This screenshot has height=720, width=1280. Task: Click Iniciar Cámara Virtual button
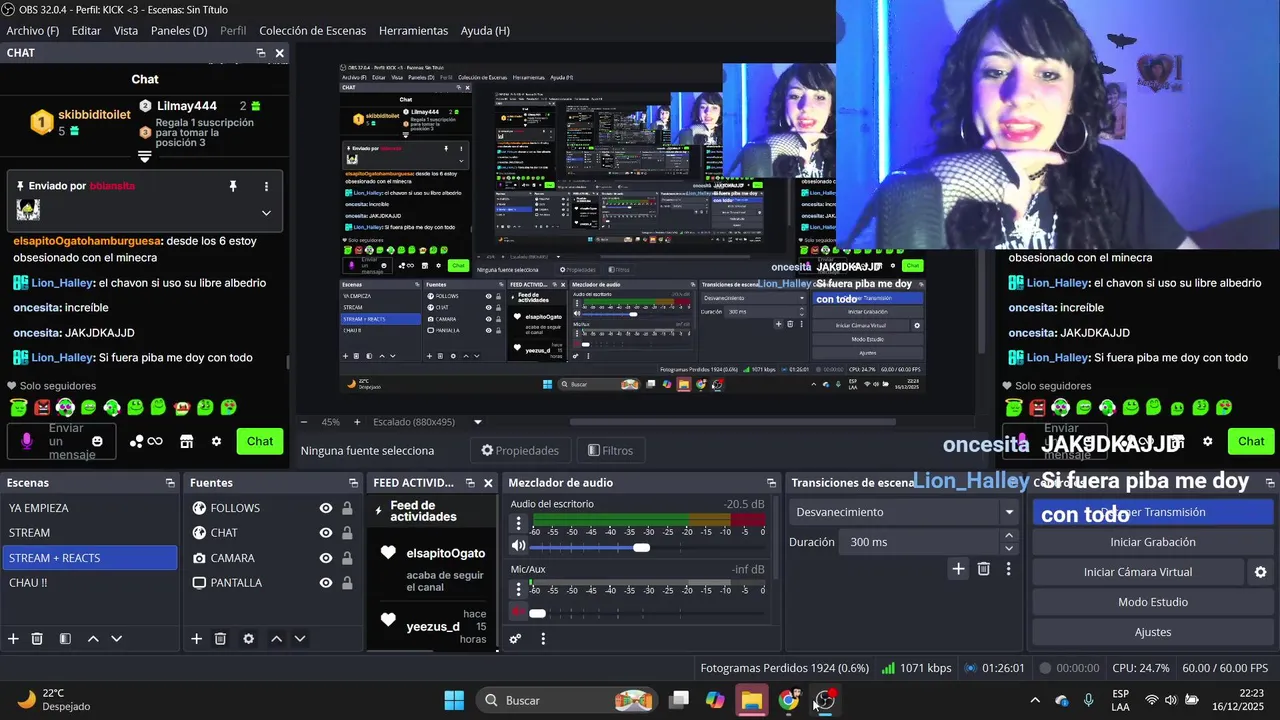coord(1138,572)
